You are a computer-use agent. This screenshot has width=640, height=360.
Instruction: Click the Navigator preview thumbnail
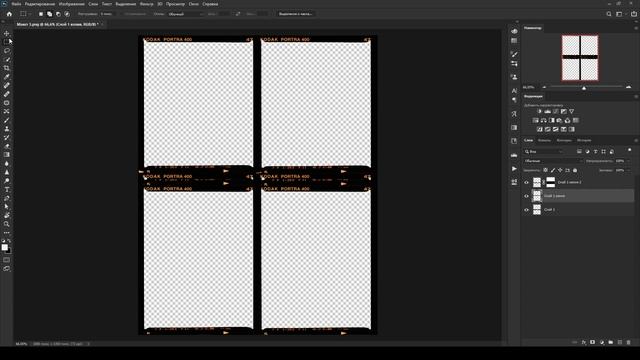(x=580, y=58)
